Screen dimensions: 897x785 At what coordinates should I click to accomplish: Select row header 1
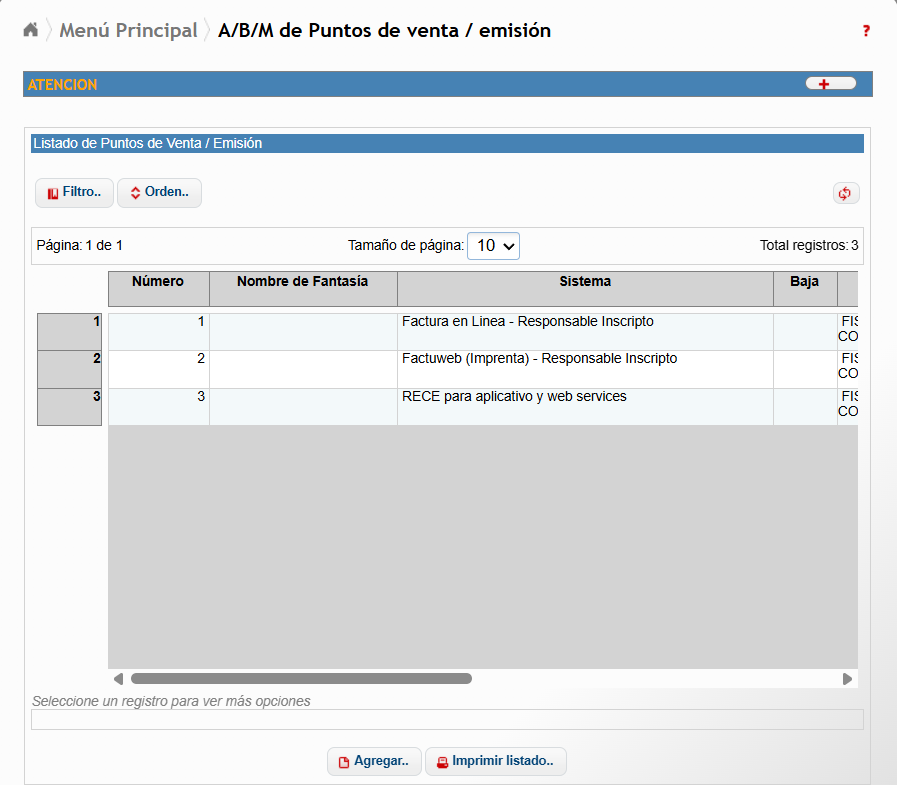(x=69, y=331)
